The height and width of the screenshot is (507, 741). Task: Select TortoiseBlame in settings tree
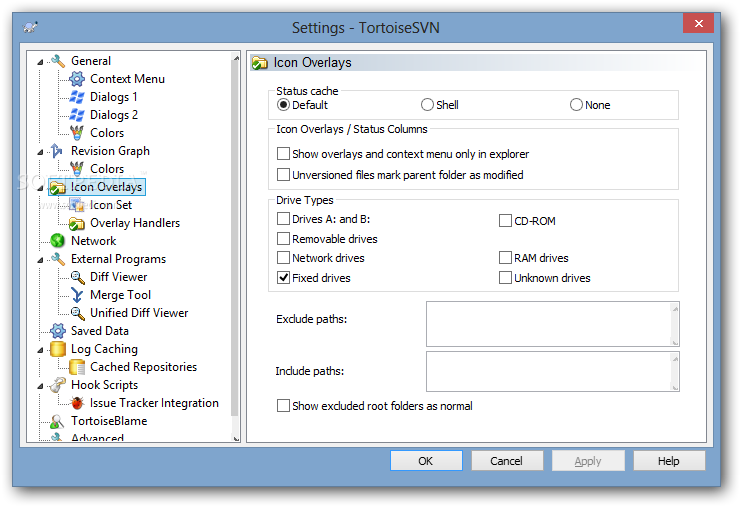[x=109, y=421]
